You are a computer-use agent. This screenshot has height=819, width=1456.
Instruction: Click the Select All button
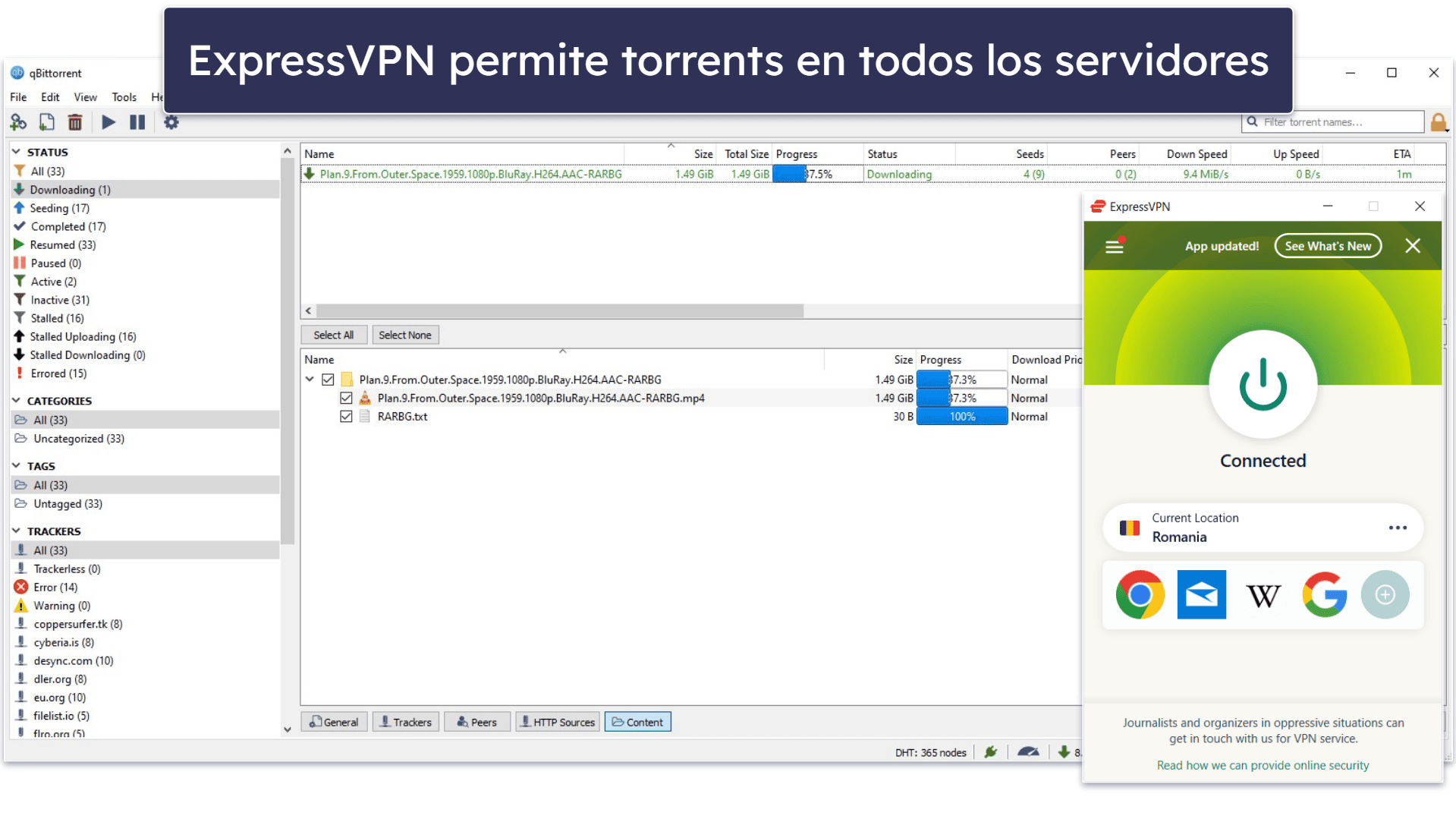click(334, 335)
